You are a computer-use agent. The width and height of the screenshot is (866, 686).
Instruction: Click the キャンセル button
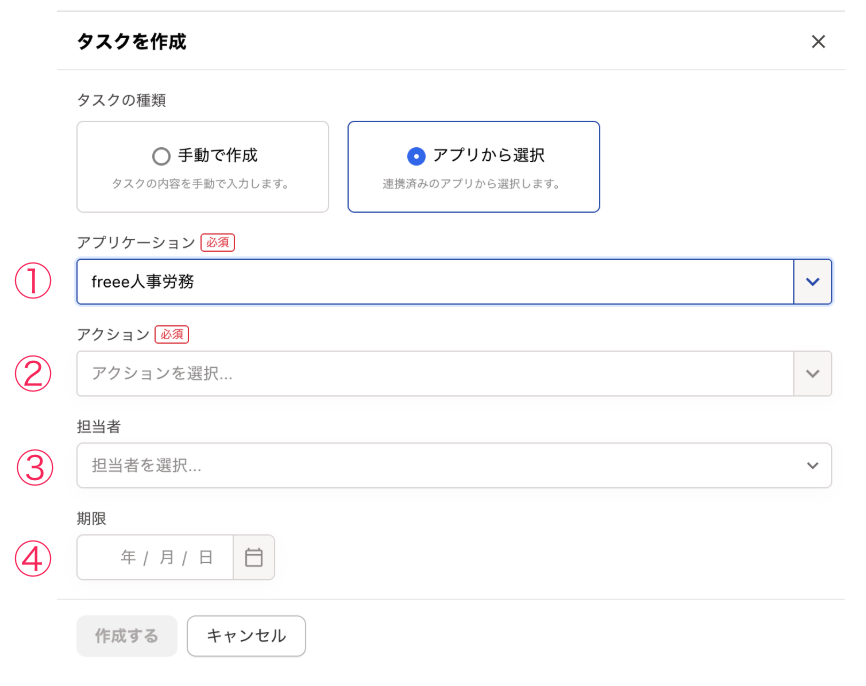click(246, 636)
